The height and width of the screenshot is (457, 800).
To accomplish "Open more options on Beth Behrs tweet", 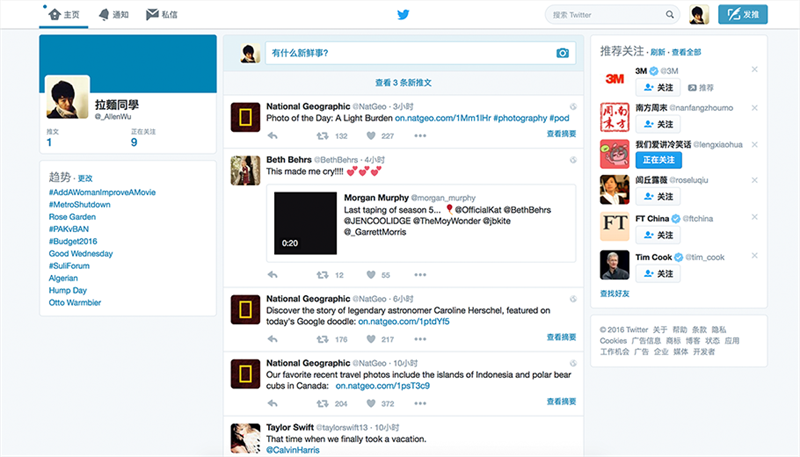I will click(x=420, y=275).
